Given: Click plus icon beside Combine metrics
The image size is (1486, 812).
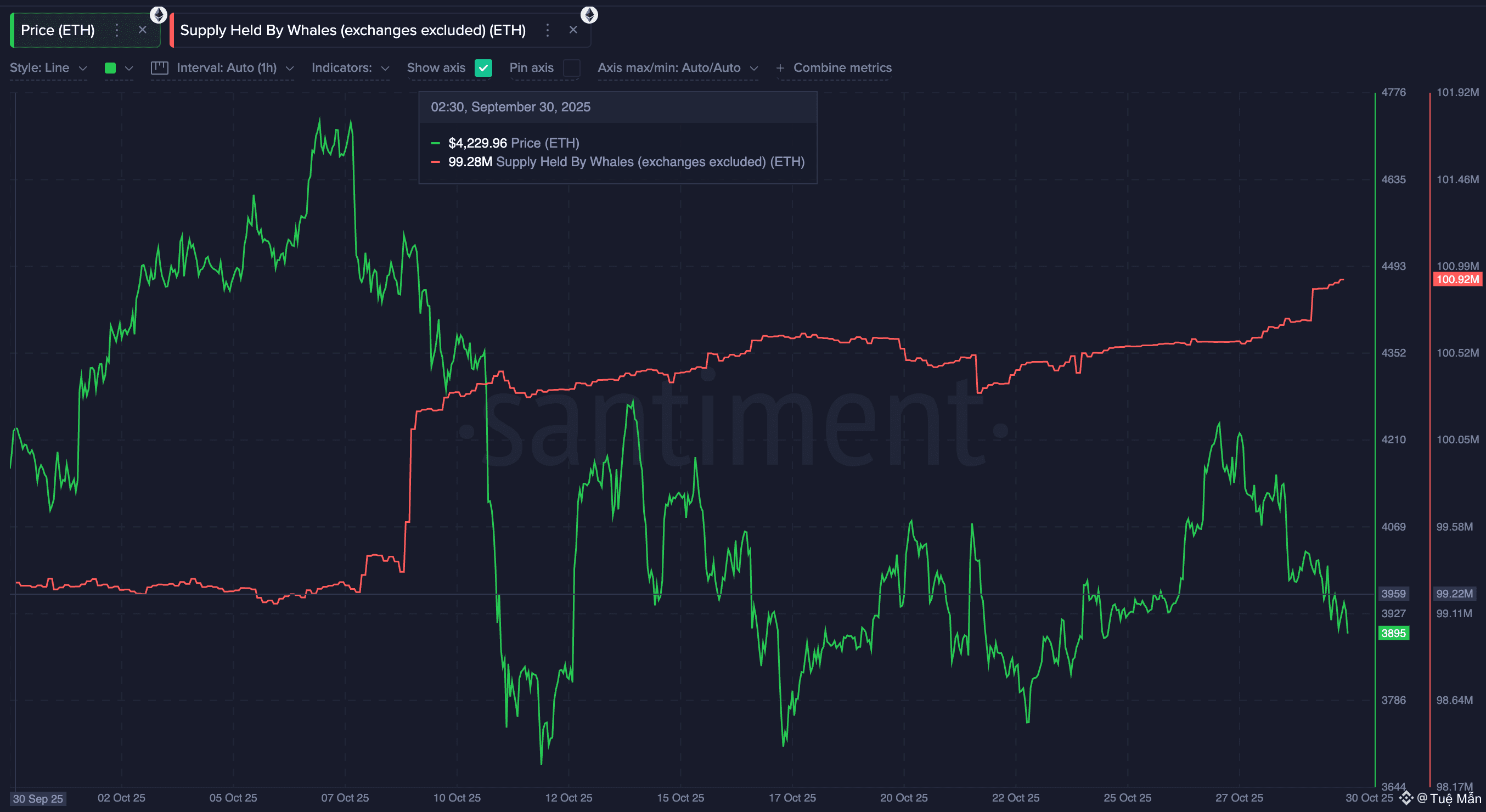Looking at the screenshot, I should [780, 68].
